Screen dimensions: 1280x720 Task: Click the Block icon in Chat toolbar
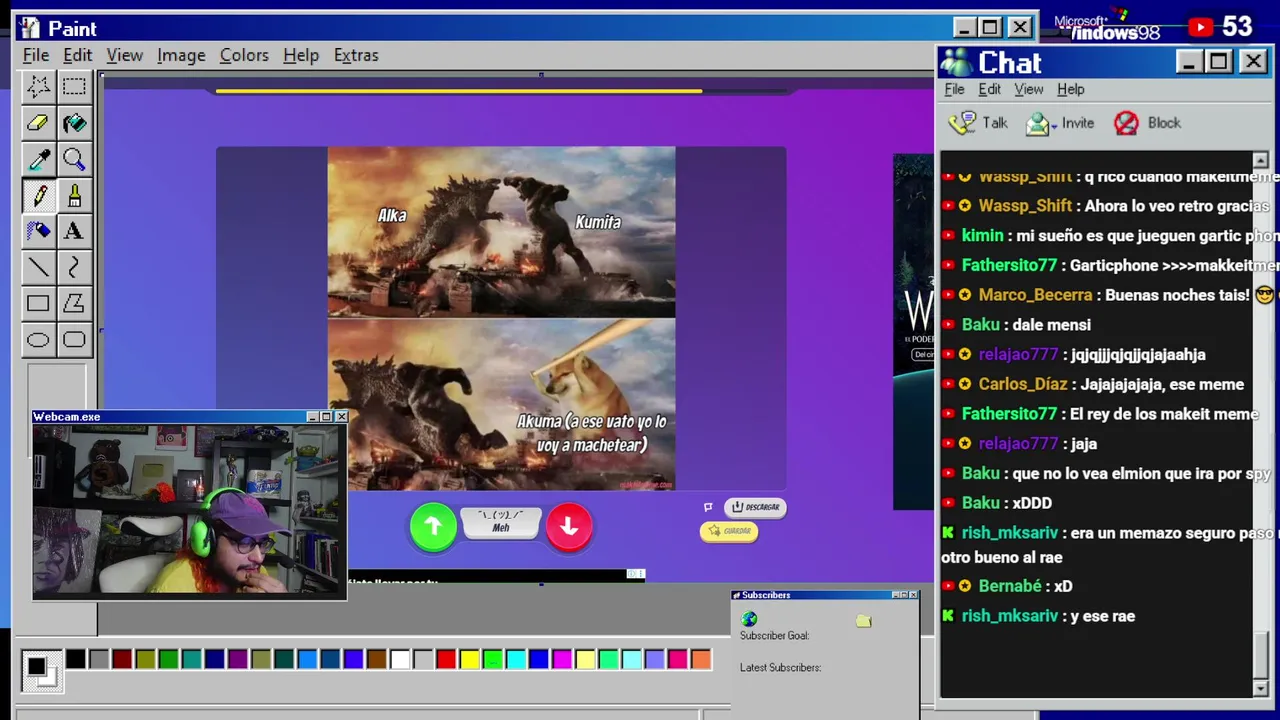click(x=1126, y=123)
